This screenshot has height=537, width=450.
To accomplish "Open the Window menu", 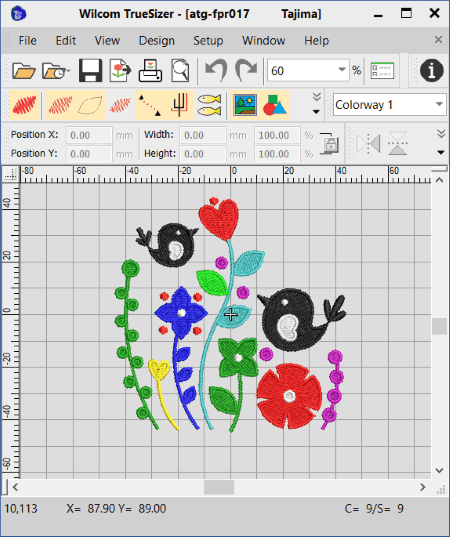I will click(x=264, y=41).
